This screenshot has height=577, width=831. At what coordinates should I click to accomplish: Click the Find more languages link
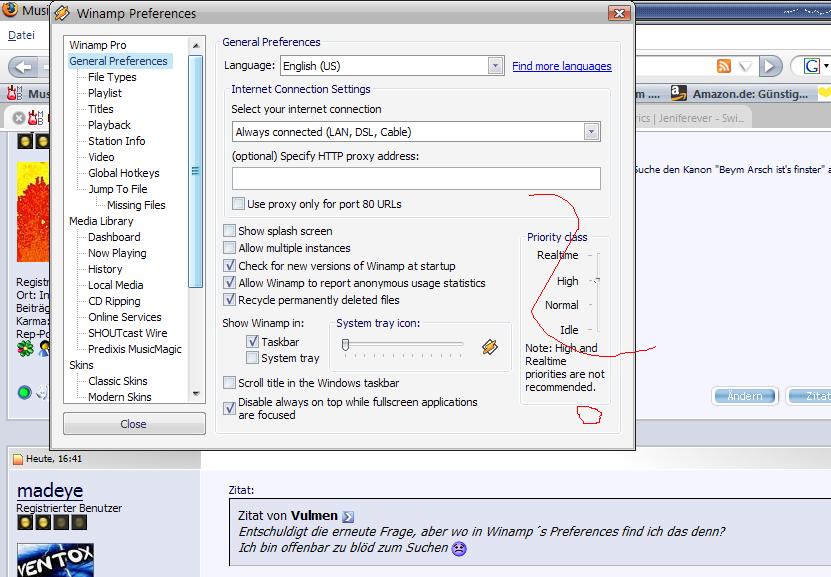pos(562,66)
